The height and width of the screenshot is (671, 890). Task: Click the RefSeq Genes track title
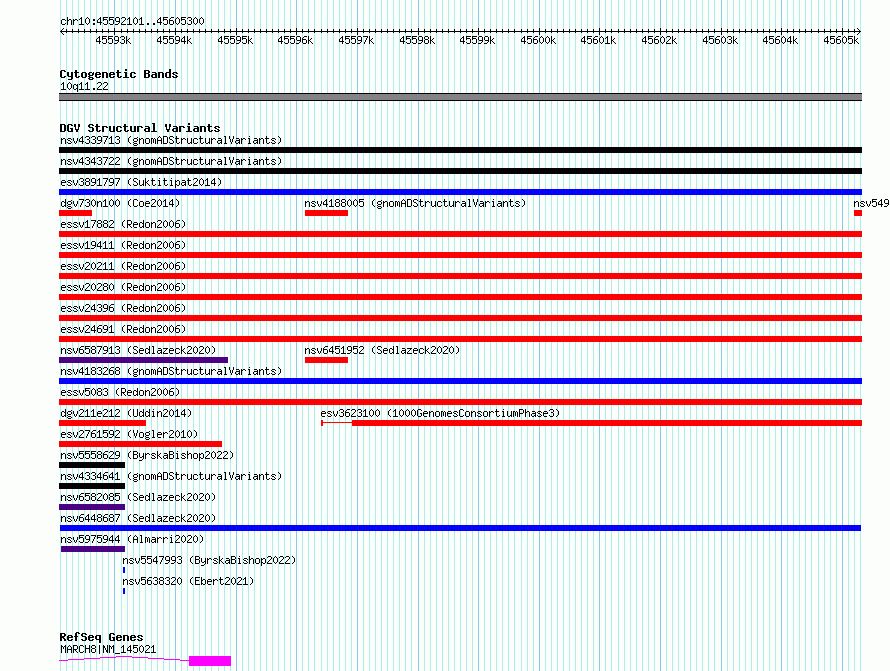[101, 637]
